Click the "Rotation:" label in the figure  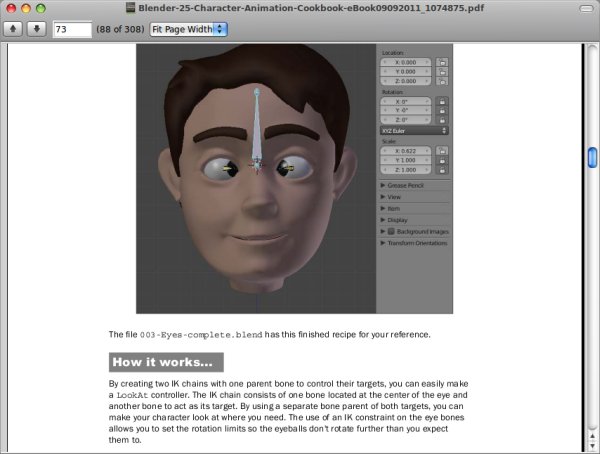pyautogui.click(x=392, y=92)
